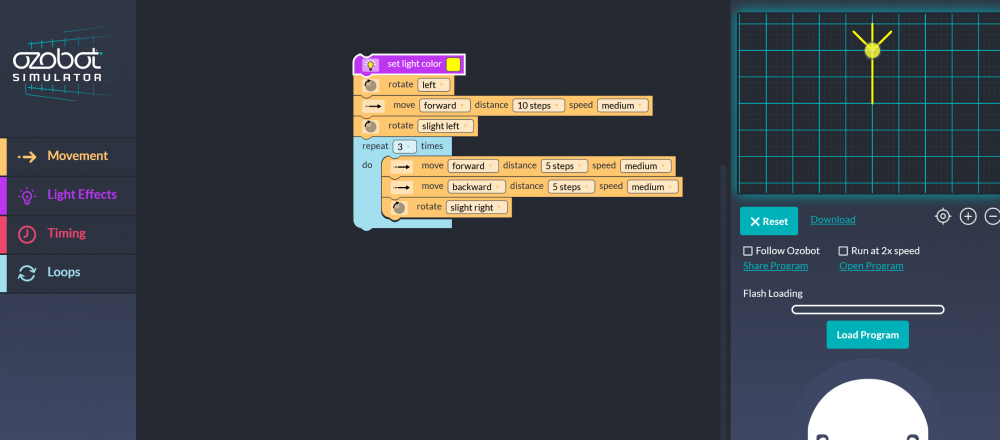Recenter the simulator view with crosshair icon
1000x440 pixels.
click(943, 217)
